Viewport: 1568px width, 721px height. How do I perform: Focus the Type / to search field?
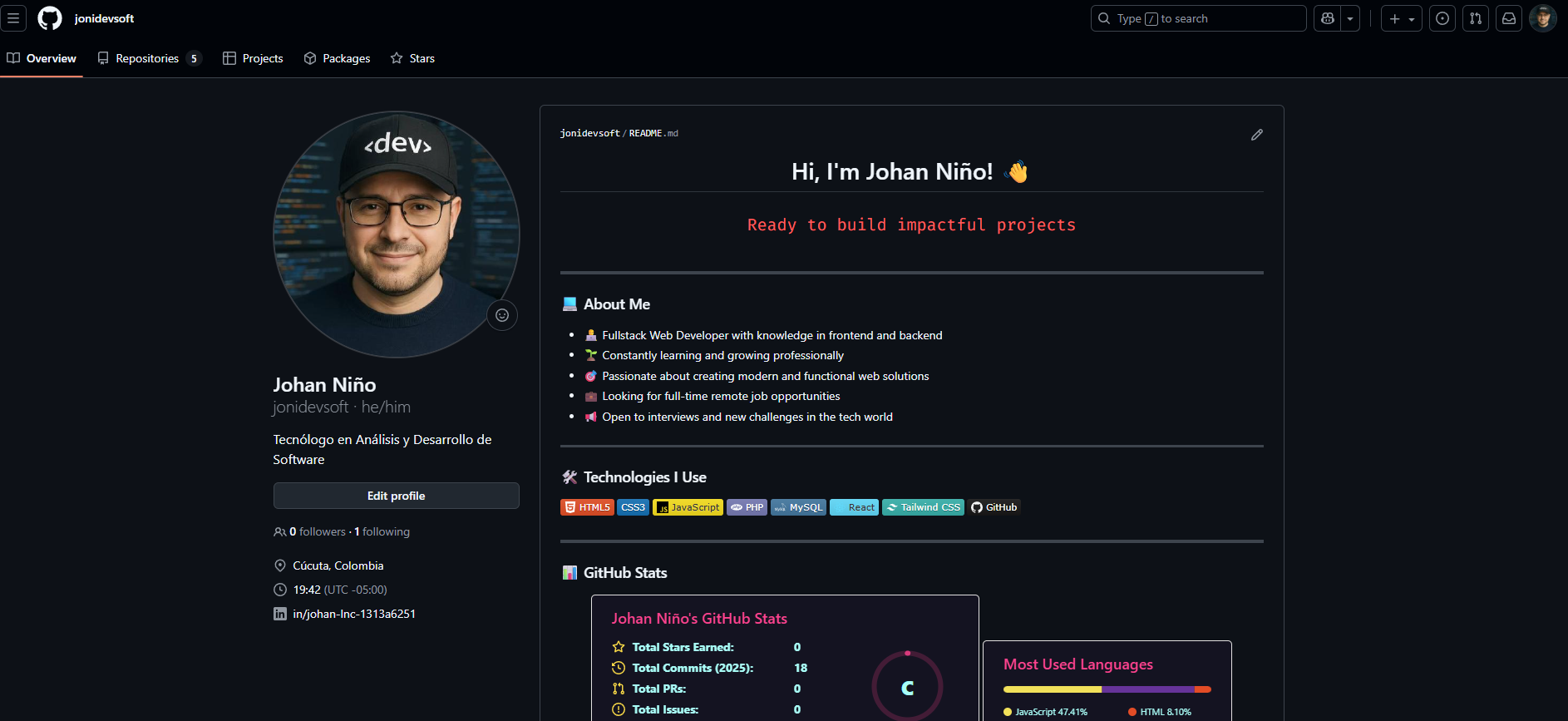click(x=1198, y=18)
